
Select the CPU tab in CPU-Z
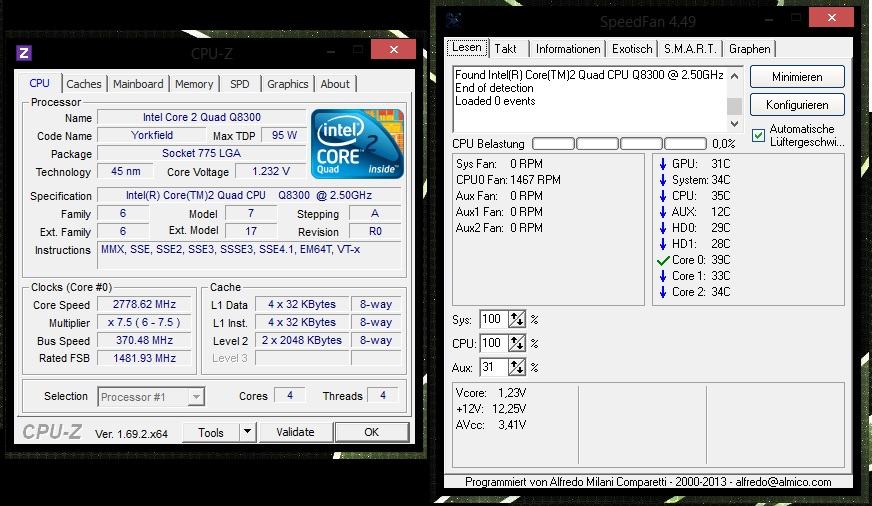[x=39, y=83]
